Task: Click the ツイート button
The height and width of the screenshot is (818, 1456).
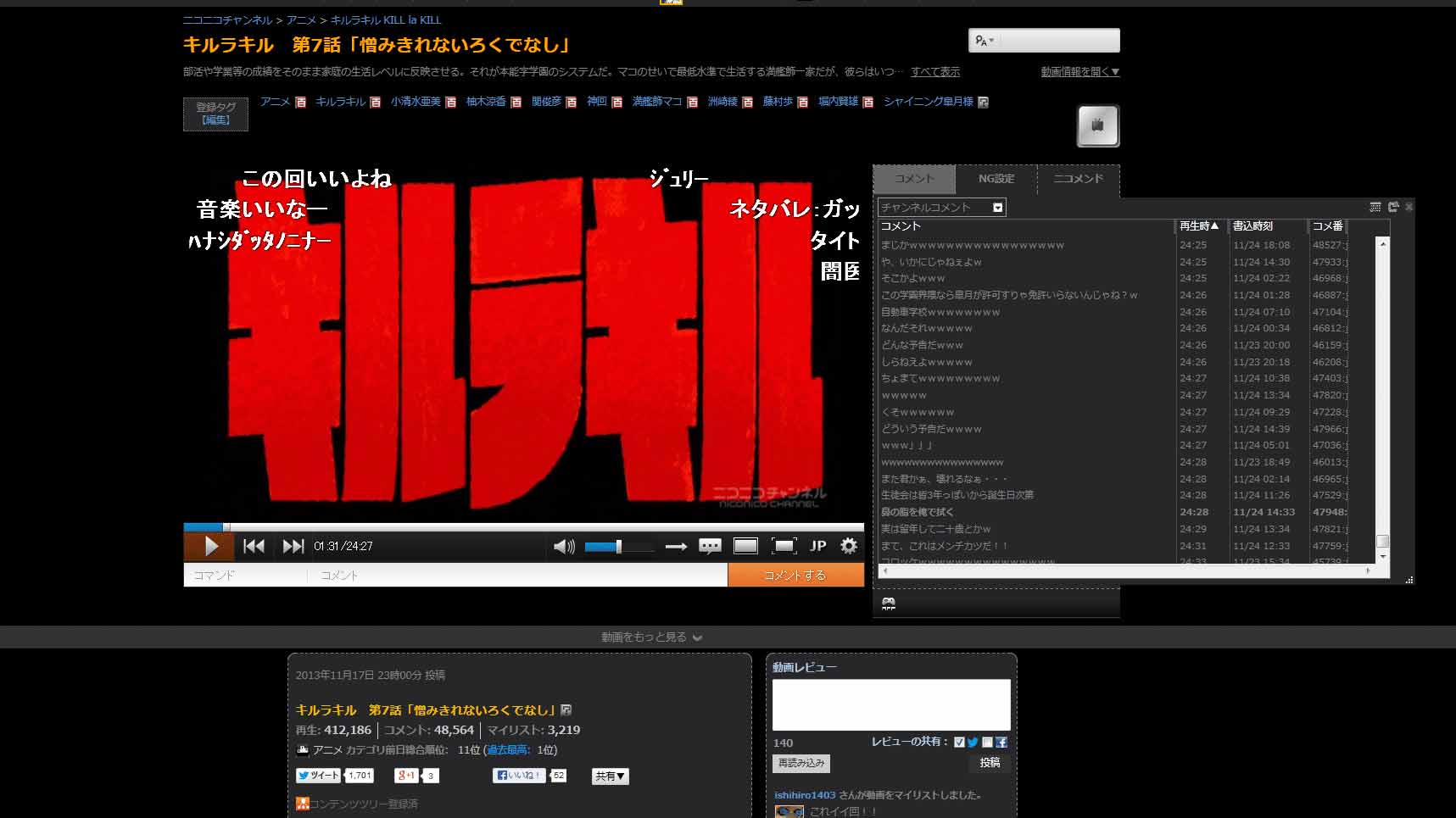Action: point(319,776)
